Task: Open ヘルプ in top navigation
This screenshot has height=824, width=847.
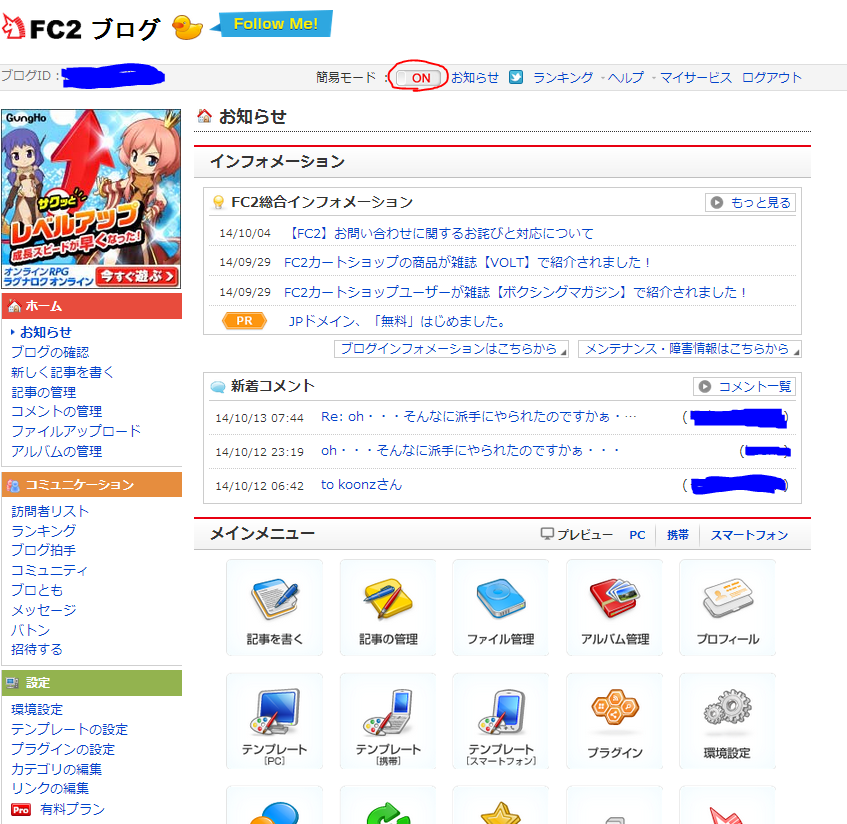Action: 626,78
